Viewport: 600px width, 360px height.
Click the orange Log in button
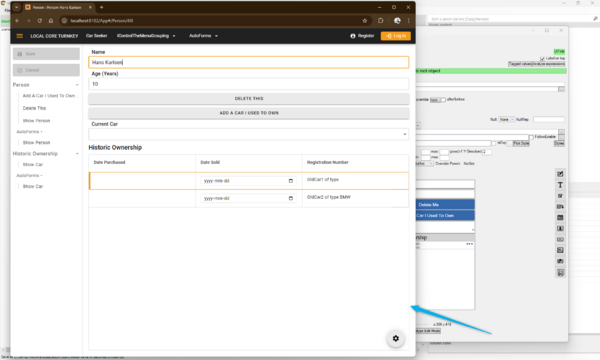click(x=396, y=36)
